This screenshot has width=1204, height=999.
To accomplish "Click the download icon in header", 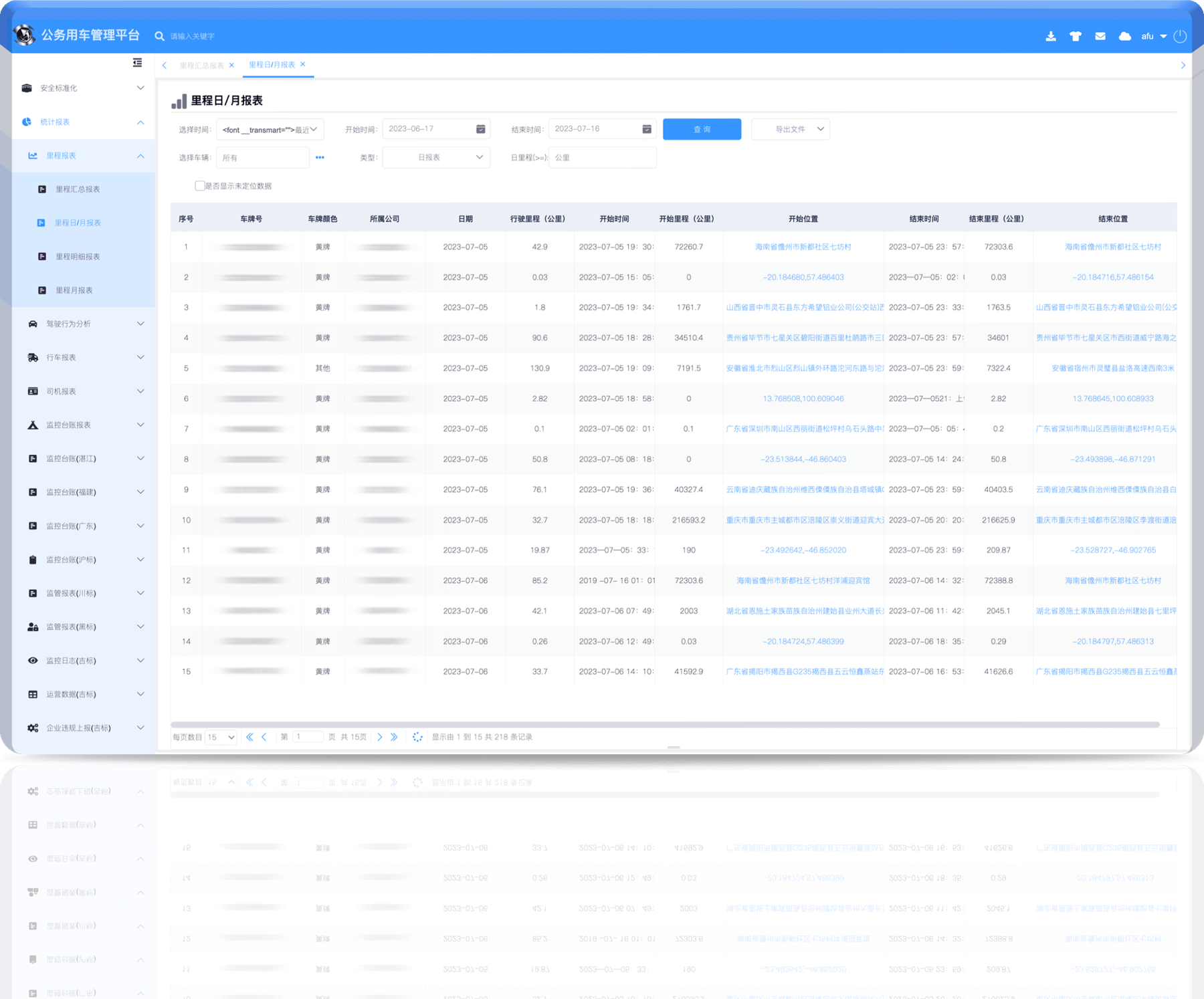I will coord(1051,36).
